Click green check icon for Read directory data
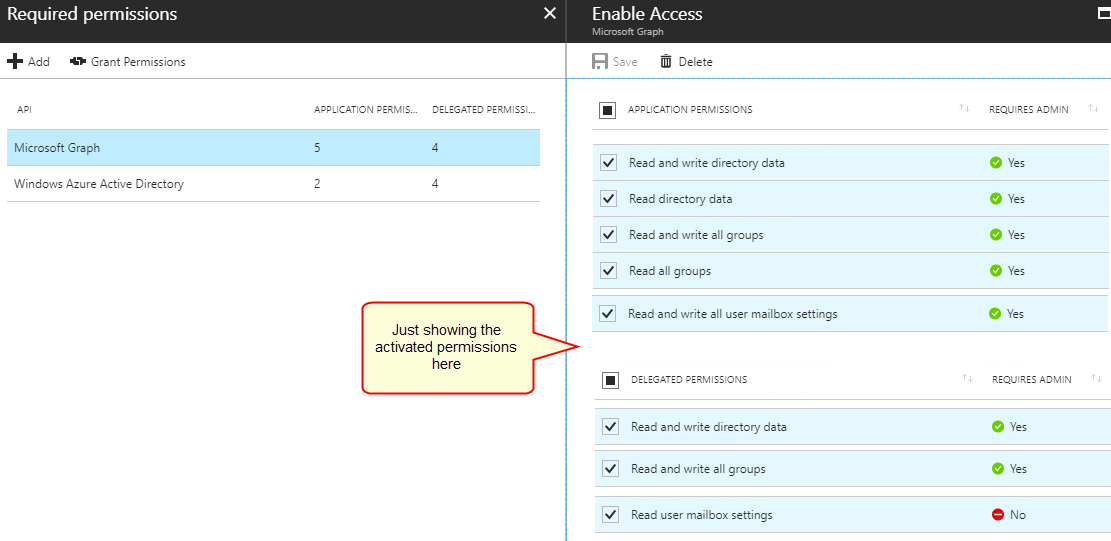This screenshot has width=1111, height=541. click(x=996, y=199)
